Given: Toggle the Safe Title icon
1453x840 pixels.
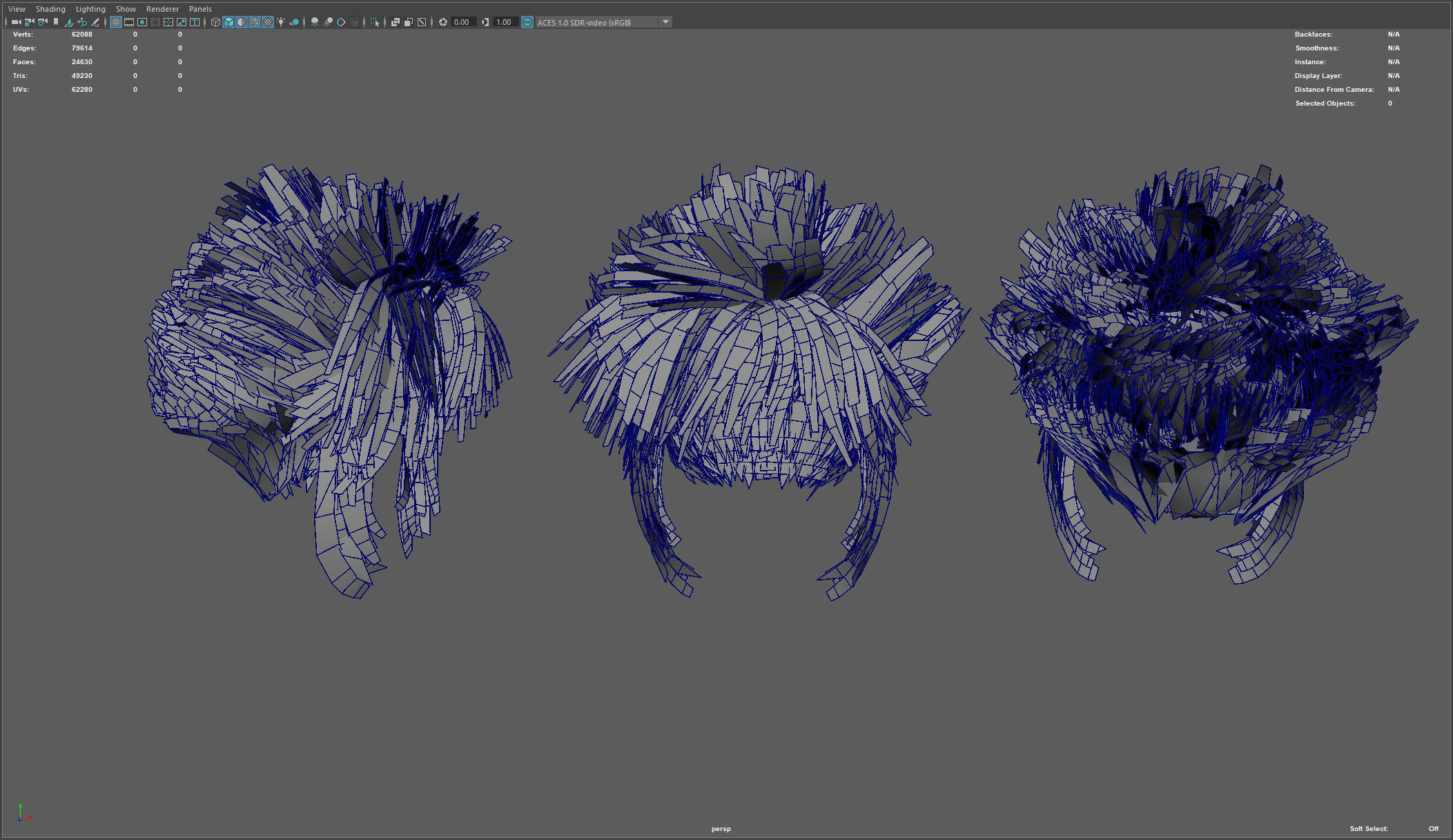Looking at the screenshot, I should click(x=195, y=22).
